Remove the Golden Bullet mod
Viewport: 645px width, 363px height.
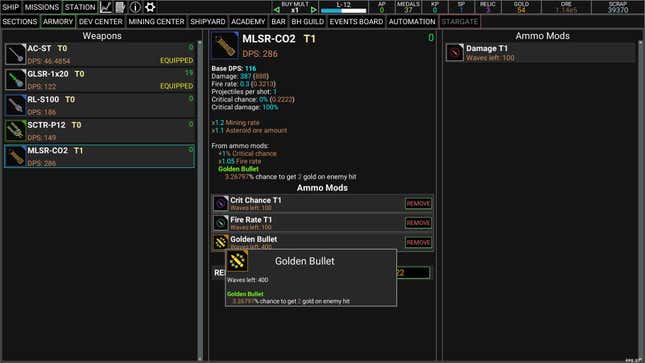pos(418,242)
